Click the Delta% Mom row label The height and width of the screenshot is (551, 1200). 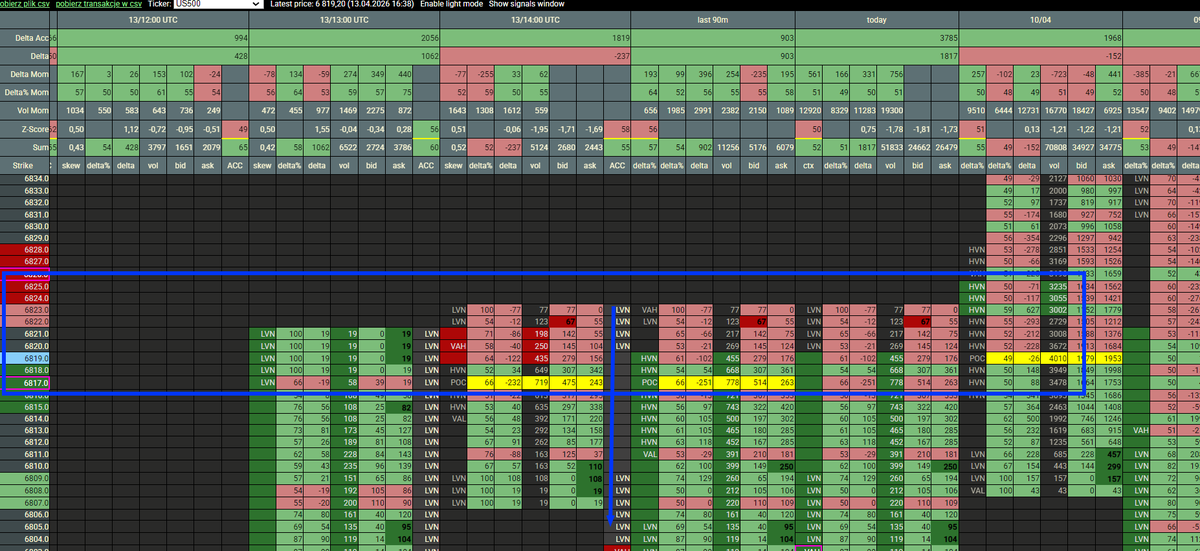[24, 92]
